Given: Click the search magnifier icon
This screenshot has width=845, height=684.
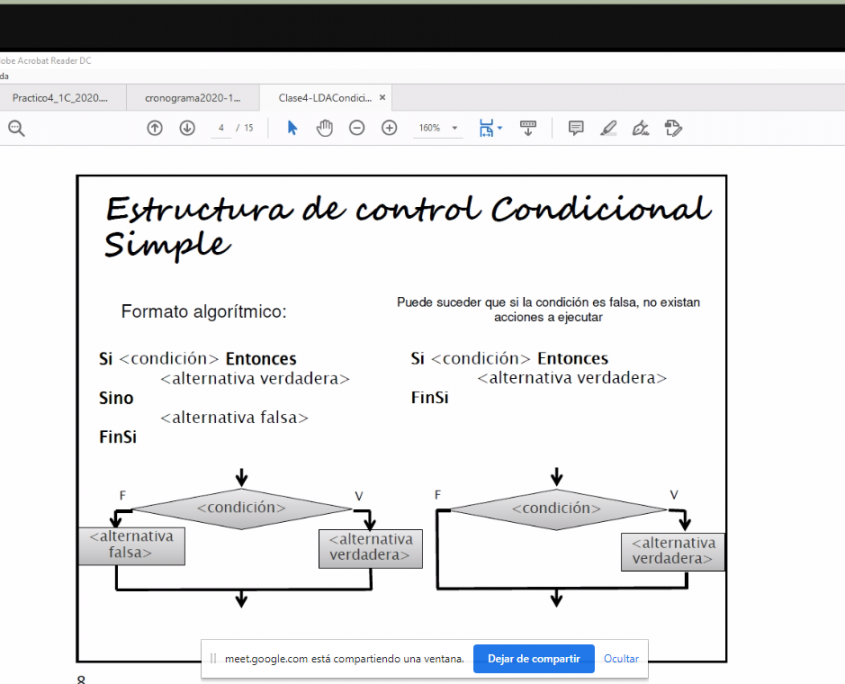Looking at the screenshot, I should [x=16, y=128].
